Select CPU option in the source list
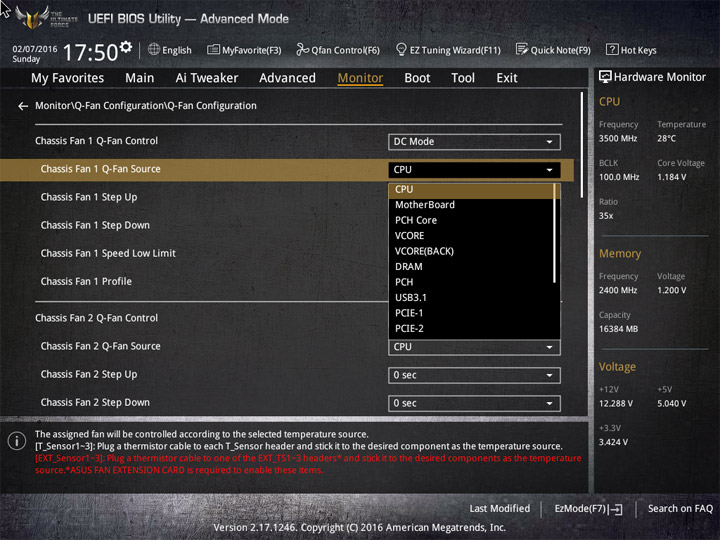The width and height of the screenshot is (720, 540). [471, 190]
